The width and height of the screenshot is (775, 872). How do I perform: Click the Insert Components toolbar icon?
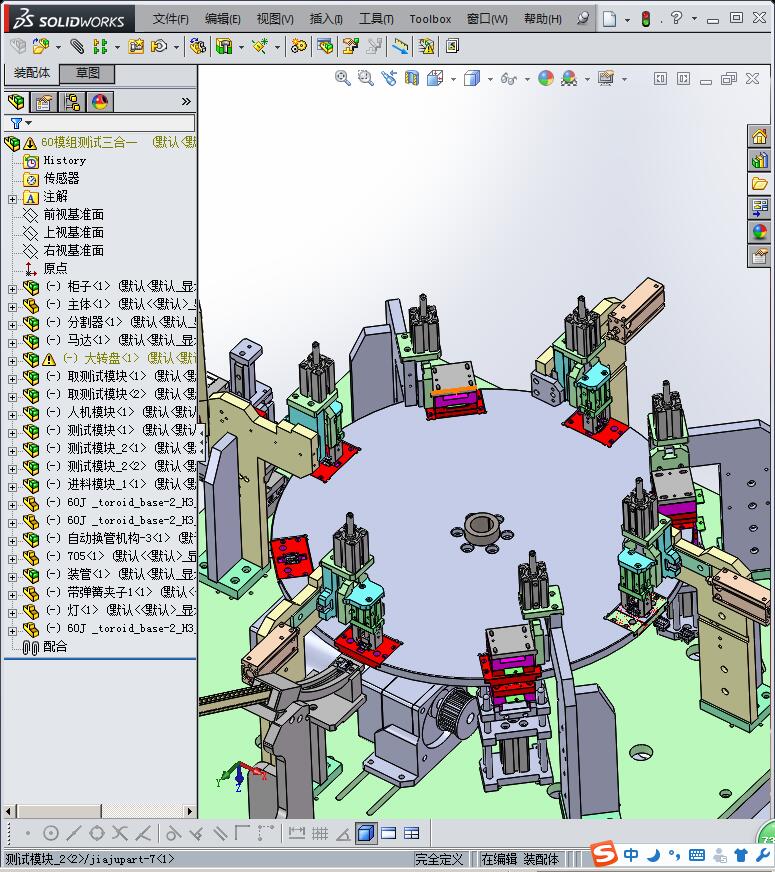41,46
